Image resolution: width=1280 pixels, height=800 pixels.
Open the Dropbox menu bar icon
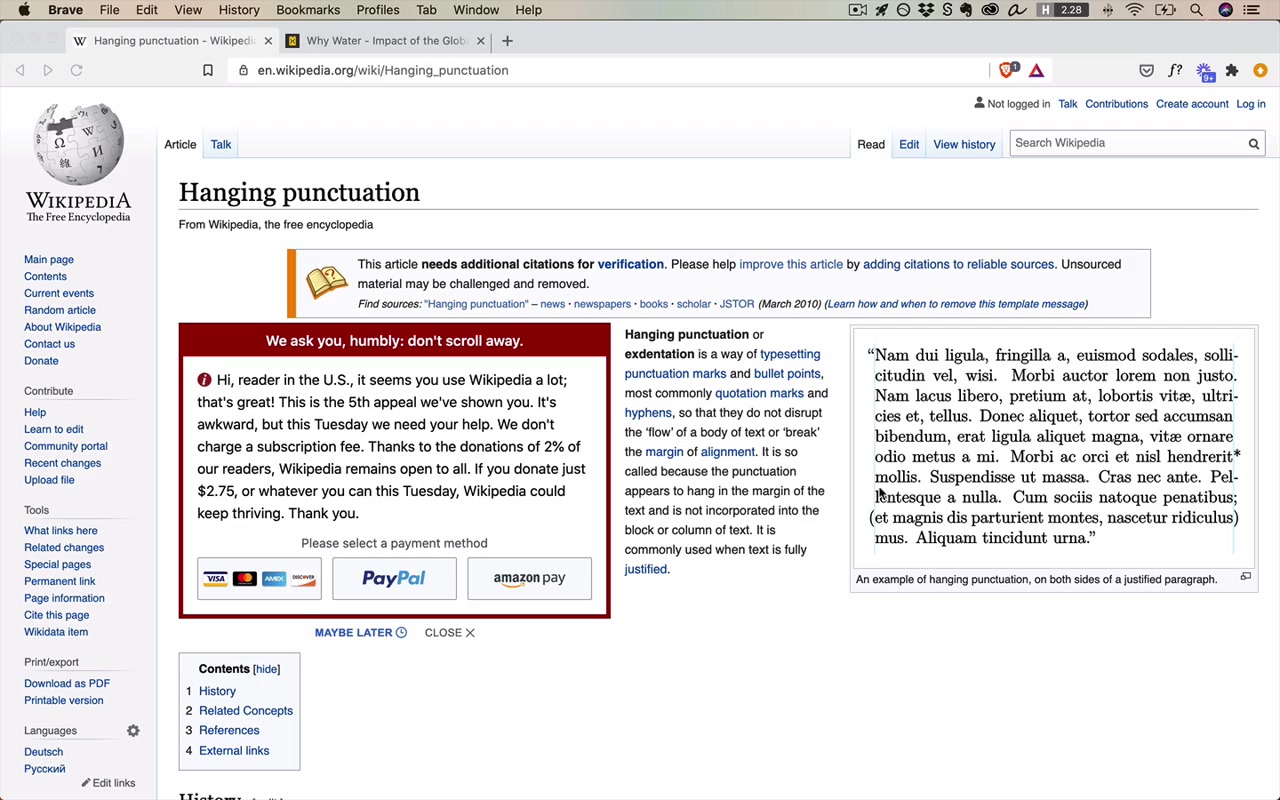tap(926, 10)
